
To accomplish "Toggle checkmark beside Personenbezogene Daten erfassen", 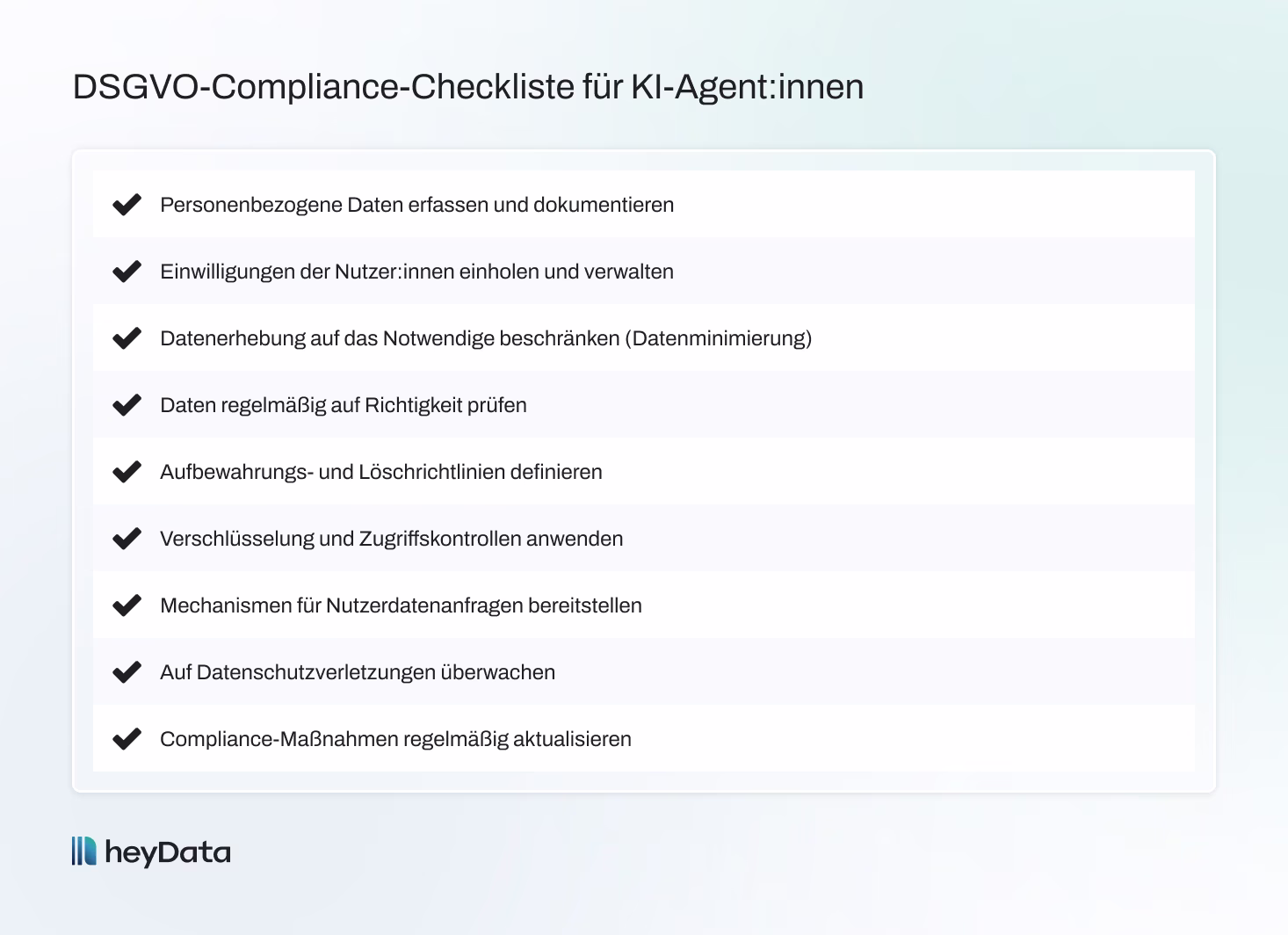I will coord(127,205).
